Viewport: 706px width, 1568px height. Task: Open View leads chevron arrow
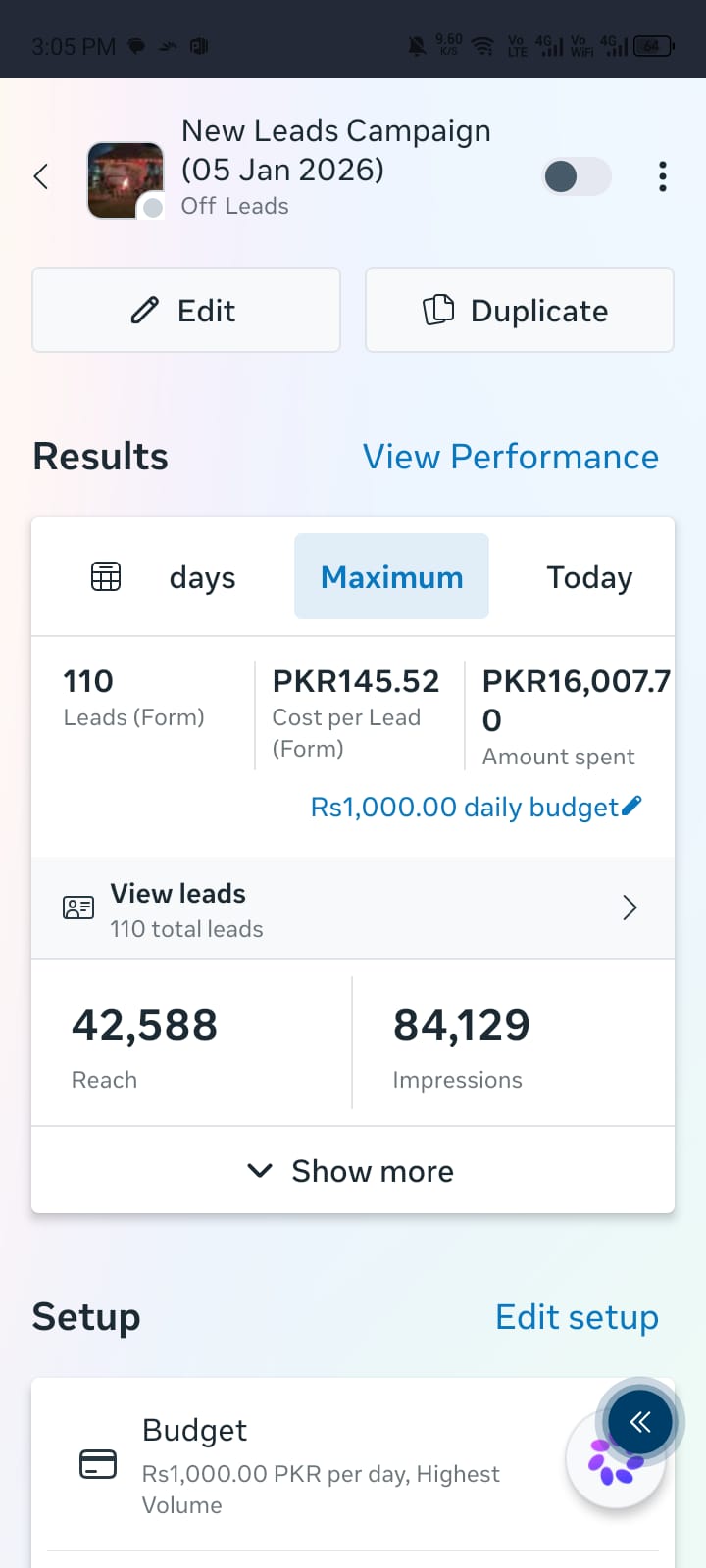(630, 908)
